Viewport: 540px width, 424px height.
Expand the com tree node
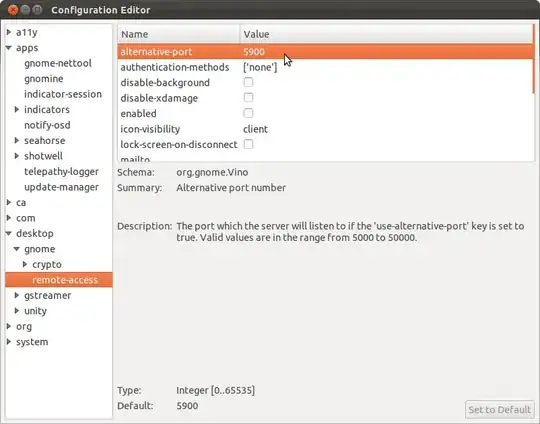pyautogui.click(x=9, y=218)
